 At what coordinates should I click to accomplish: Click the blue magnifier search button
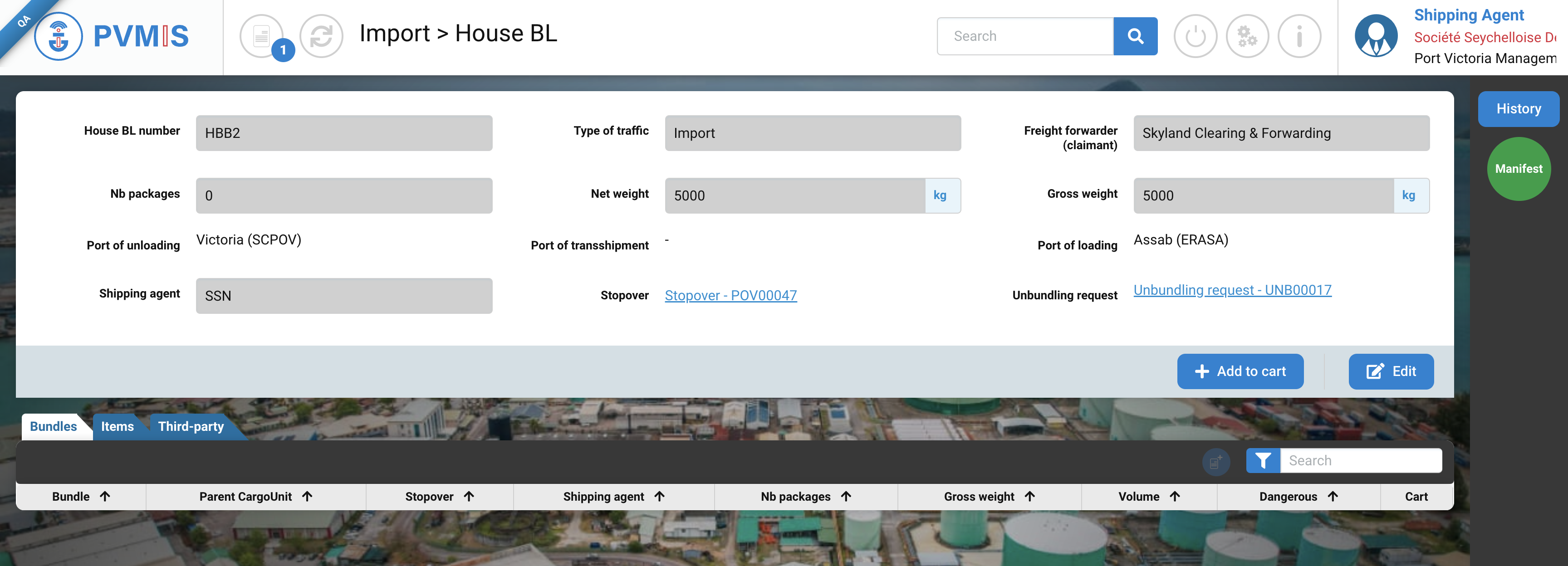pos(1135,37)
